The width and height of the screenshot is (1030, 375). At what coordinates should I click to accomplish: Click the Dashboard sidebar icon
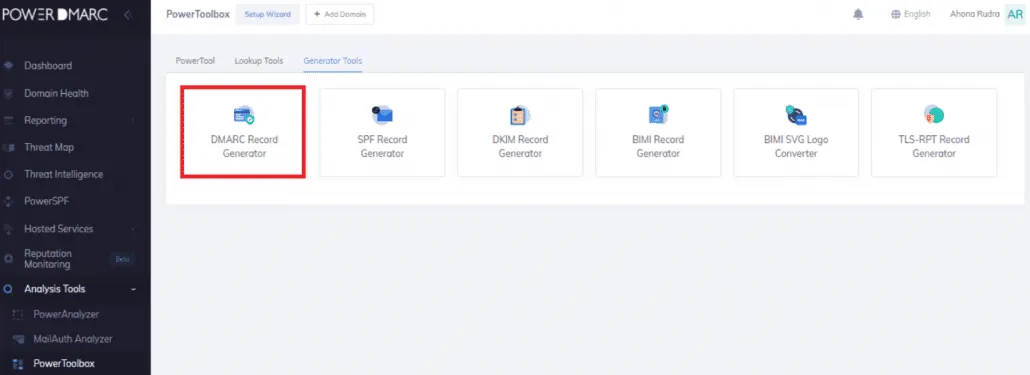click(x=9, y=66)
